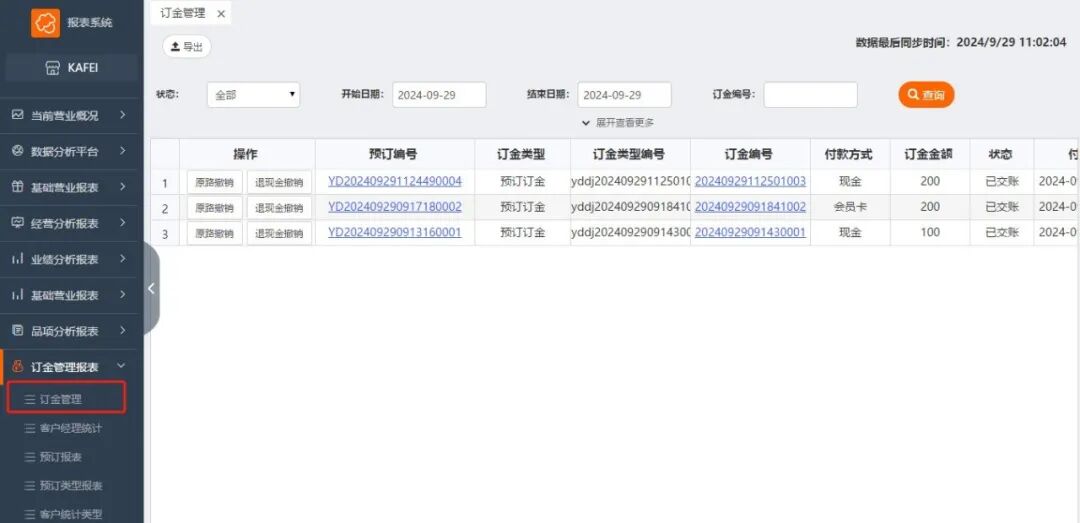Image resolution: width=1080 pixels, height=523 pixels.
Task: Click the 数据分析平台 sidebar icon
Action: (x=18, y=151)
